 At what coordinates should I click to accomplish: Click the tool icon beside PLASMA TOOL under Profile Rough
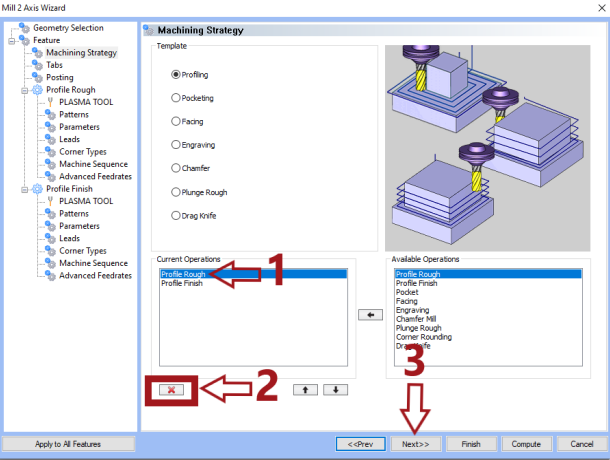coord(50,102)
